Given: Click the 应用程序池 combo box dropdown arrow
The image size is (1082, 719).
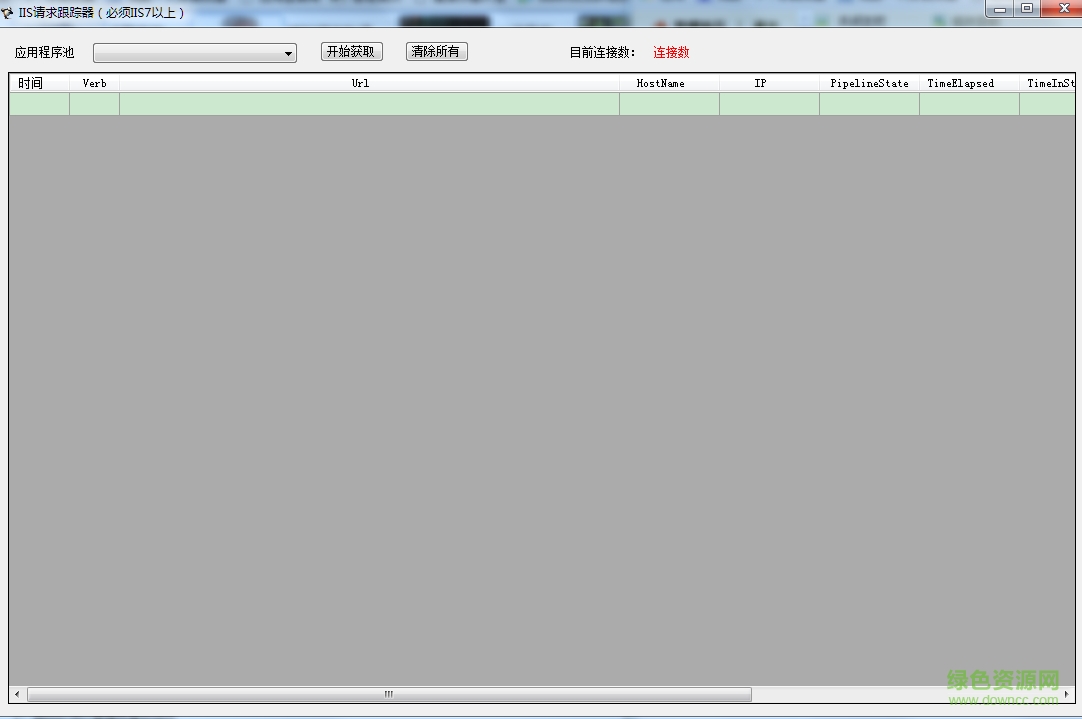Looking at the screenshot, I should (289, 53).
